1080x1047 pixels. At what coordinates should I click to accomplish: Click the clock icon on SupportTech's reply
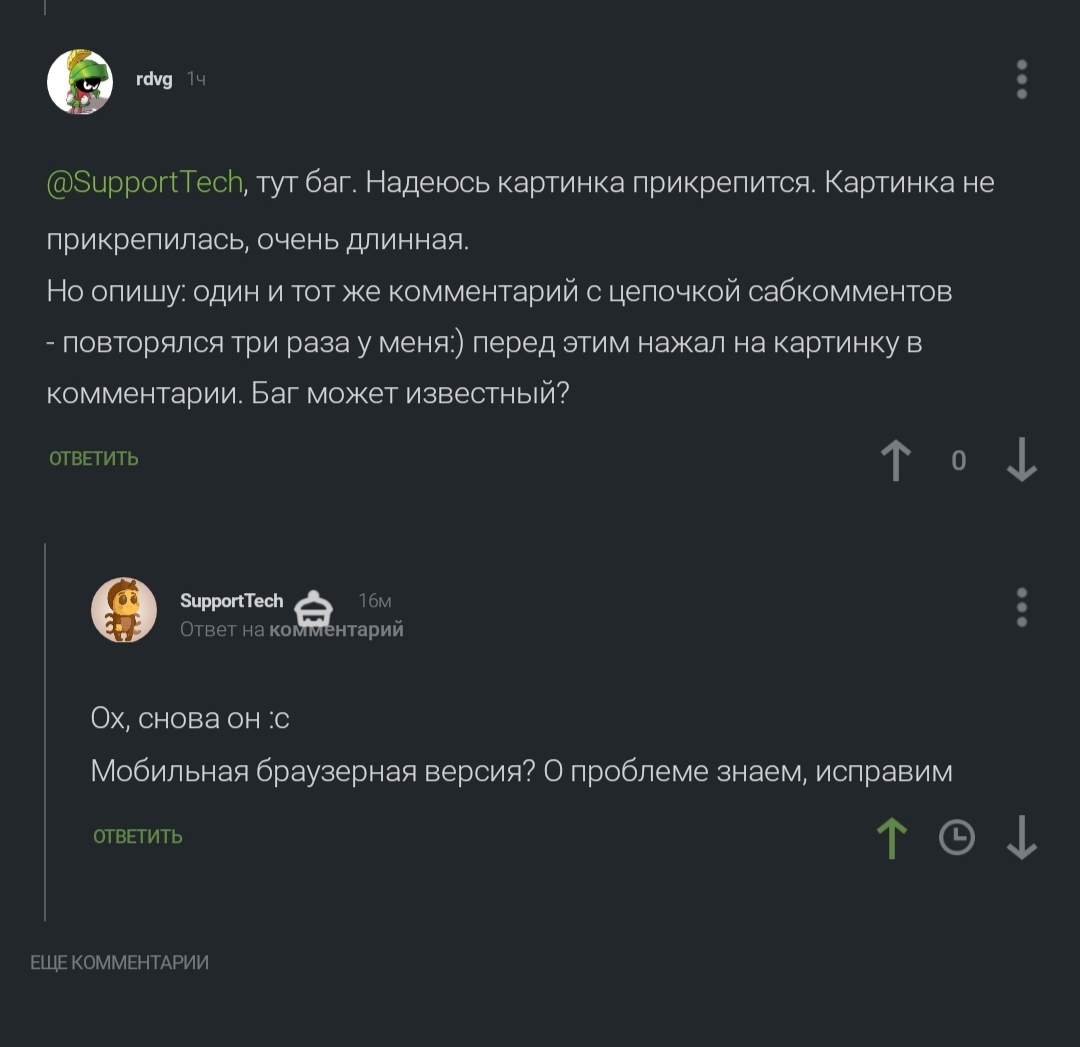pyautogui.click(x=957, y=838)
